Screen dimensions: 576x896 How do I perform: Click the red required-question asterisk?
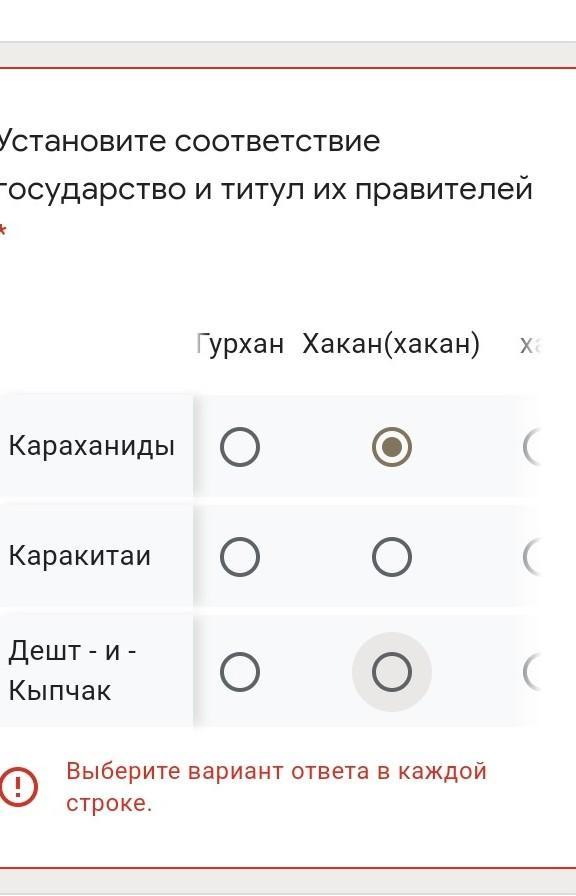tap(2, 232)
